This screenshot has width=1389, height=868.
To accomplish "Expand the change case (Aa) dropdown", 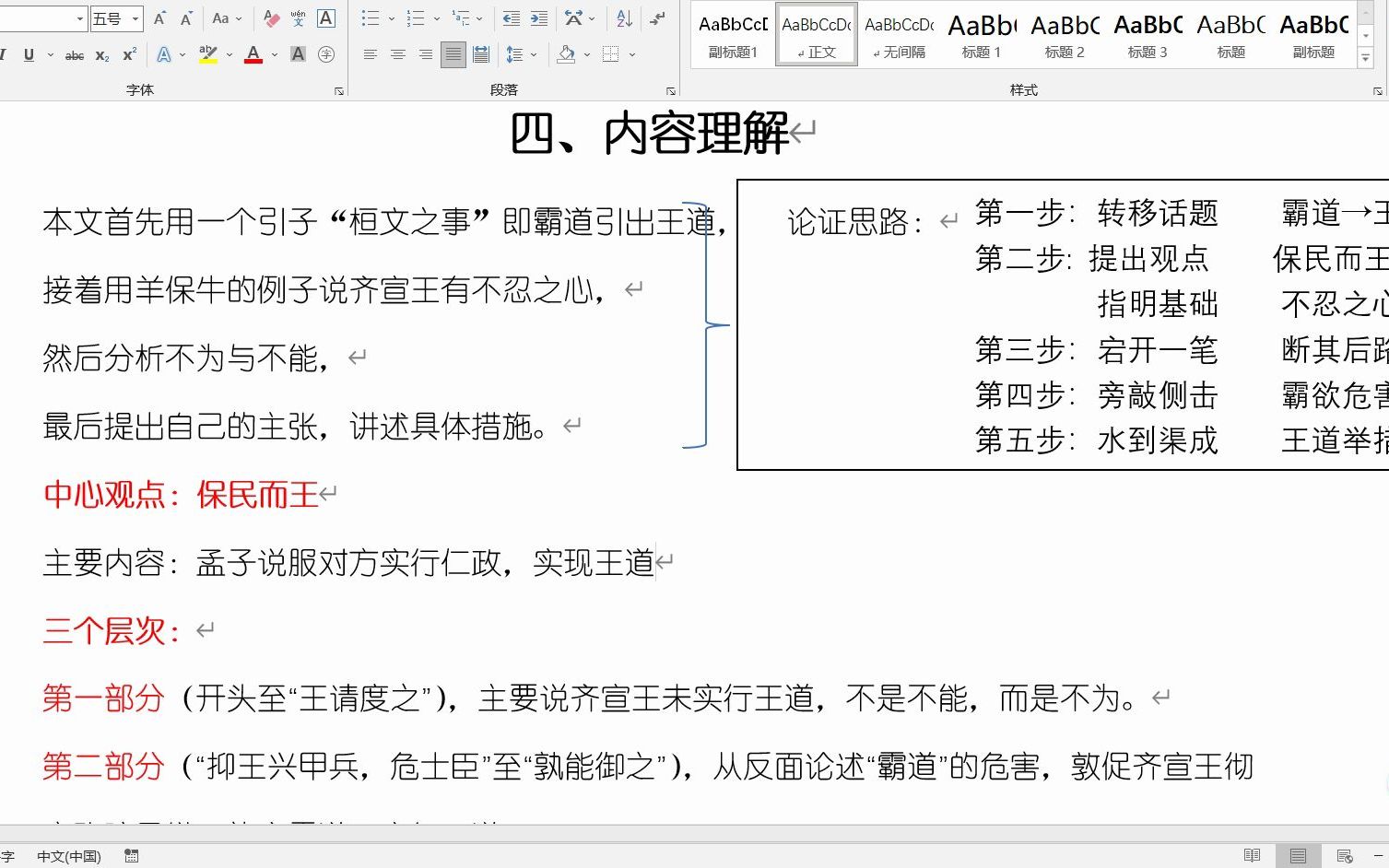I will click(239, 18).
